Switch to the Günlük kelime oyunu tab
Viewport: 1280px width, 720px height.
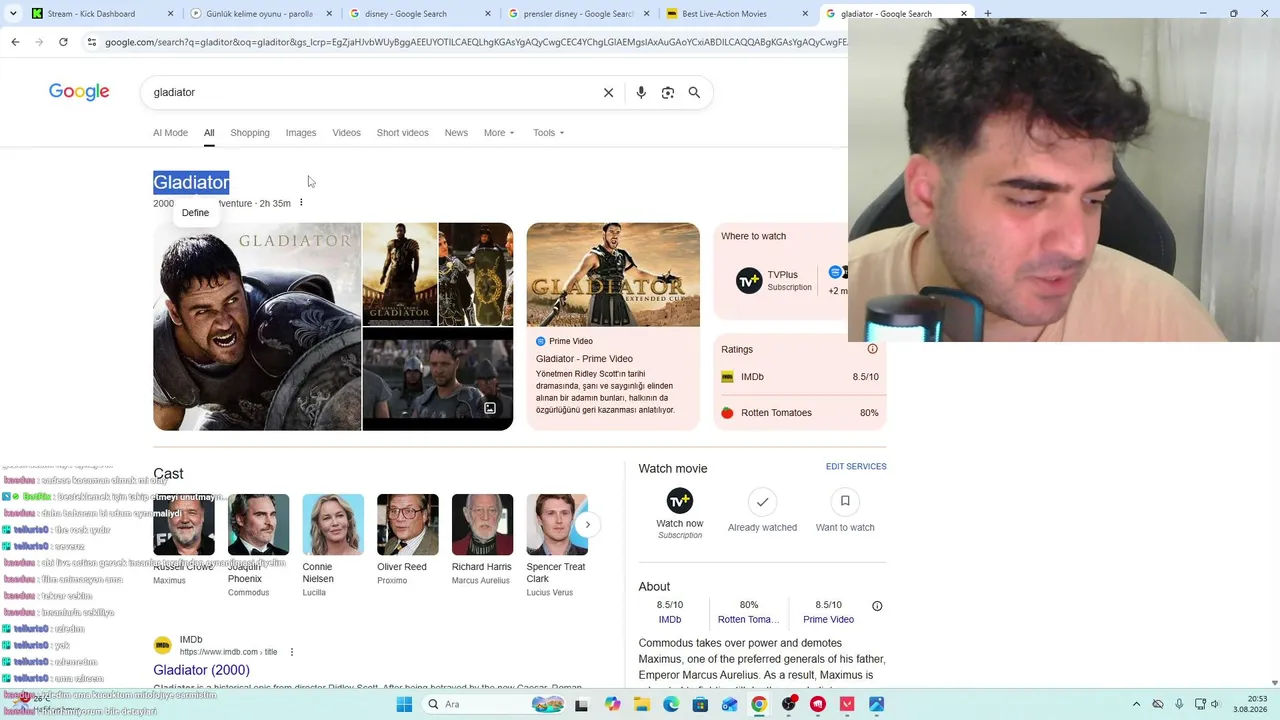(x=261, y=14)
